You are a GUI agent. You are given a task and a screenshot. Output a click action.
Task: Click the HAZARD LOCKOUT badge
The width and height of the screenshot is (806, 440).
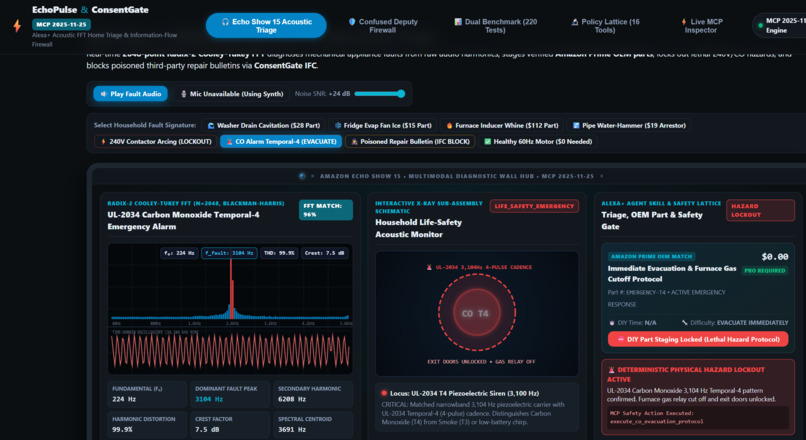pos(760,210)
